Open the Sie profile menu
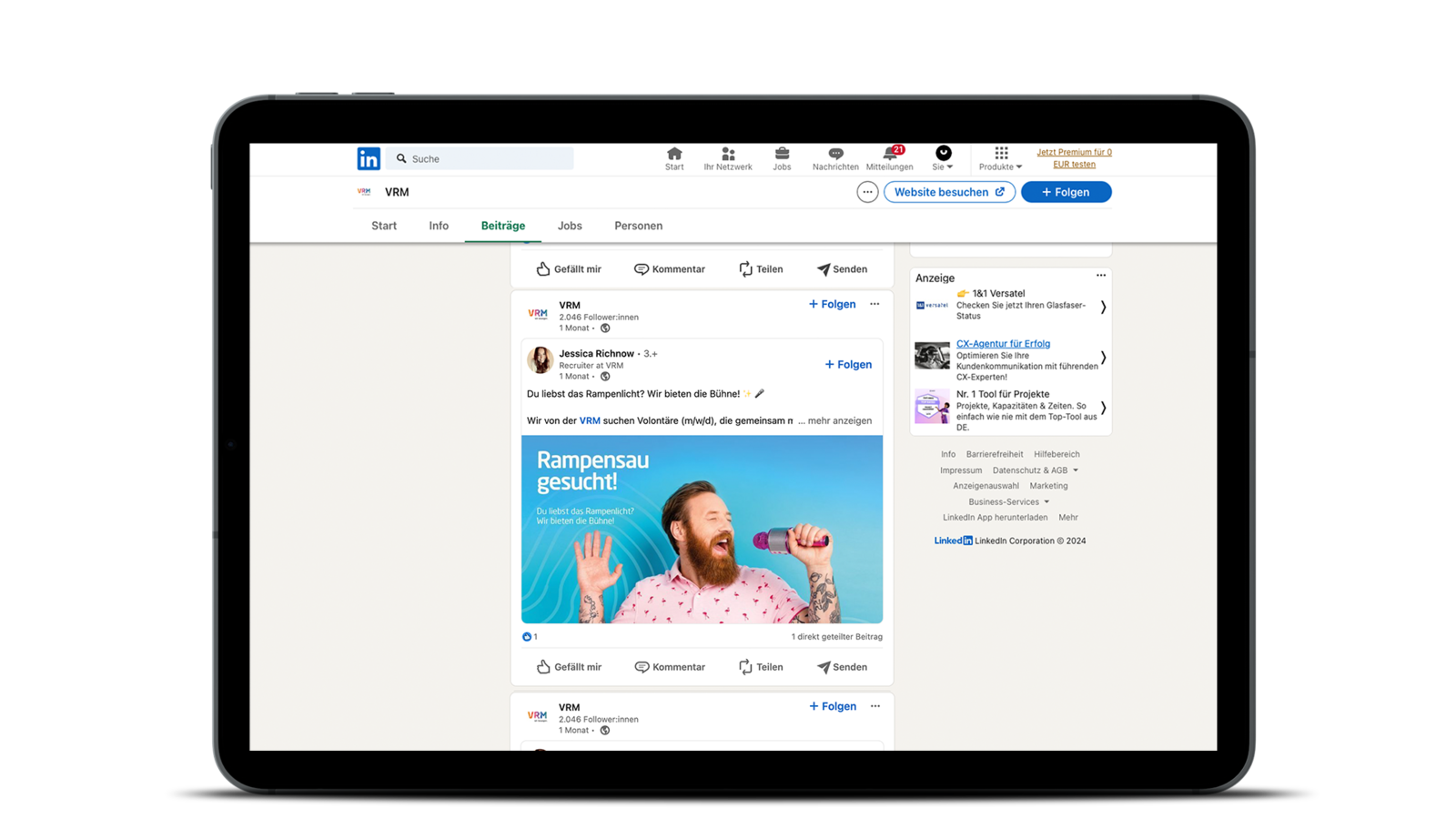Screen dimensions: 1456x819 [x=943, y=158]
